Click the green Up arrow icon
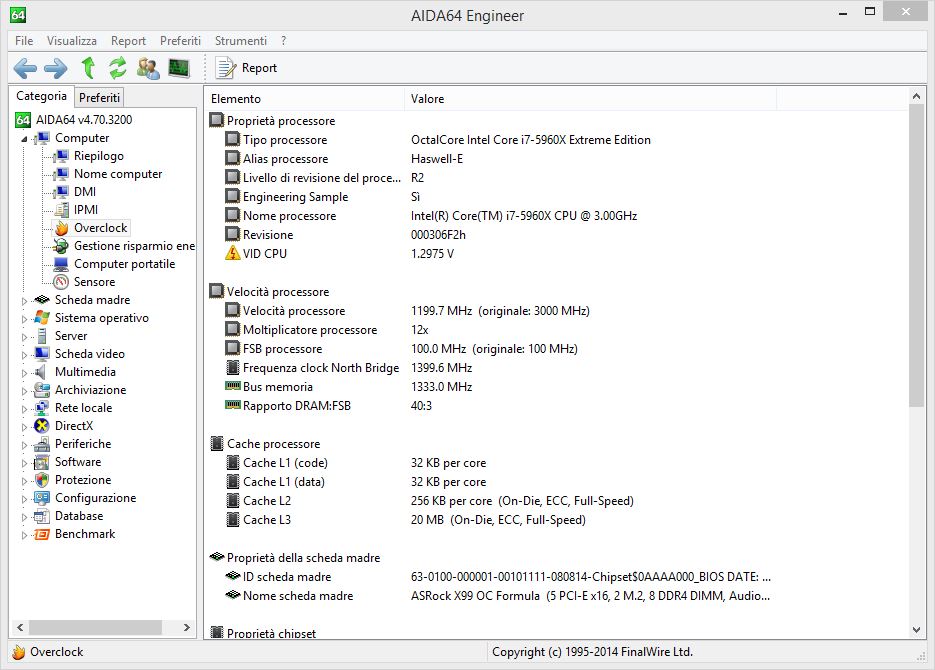 click(x=88, y=68)
